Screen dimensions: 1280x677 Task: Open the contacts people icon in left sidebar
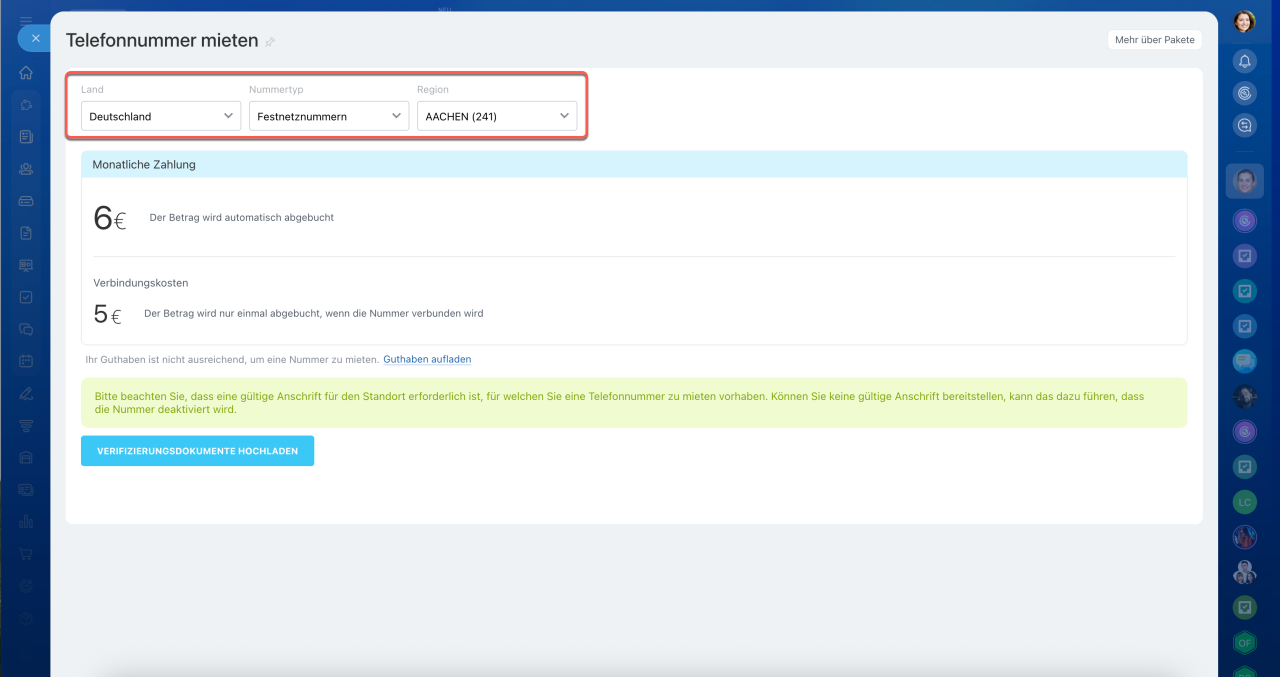26,169
